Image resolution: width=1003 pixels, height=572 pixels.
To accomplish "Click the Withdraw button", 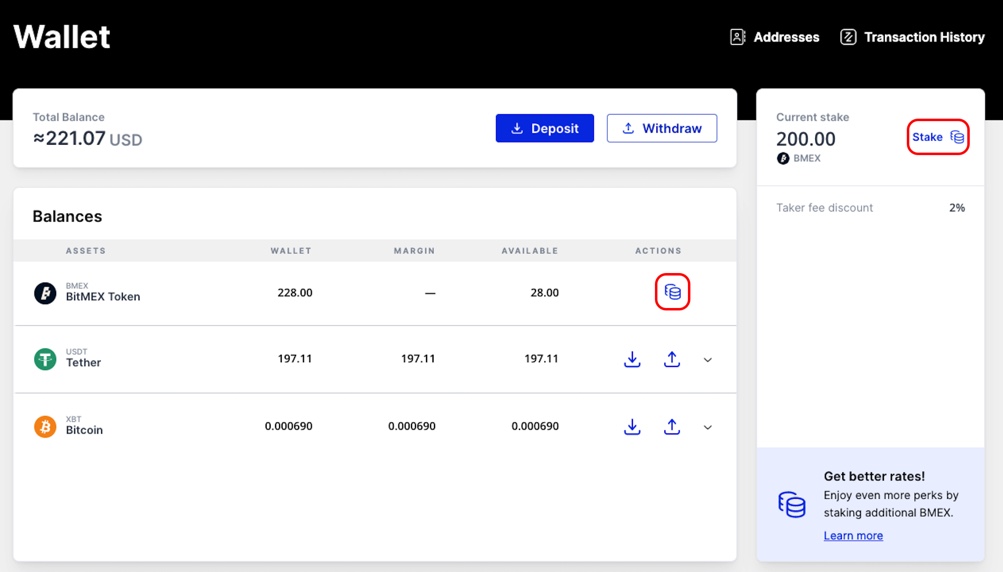I will tap(662, 128).
